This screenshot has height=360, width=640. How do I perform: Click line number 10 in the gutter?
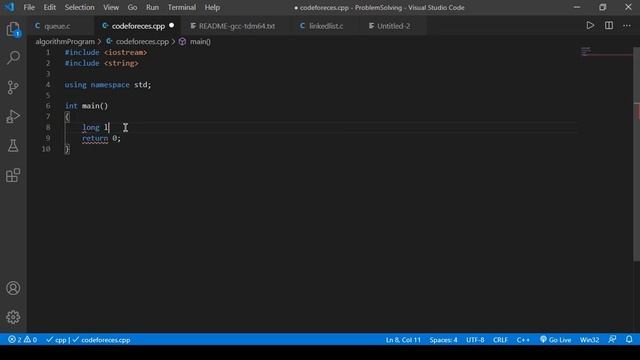pyautogui.click(x=46, y=149)
